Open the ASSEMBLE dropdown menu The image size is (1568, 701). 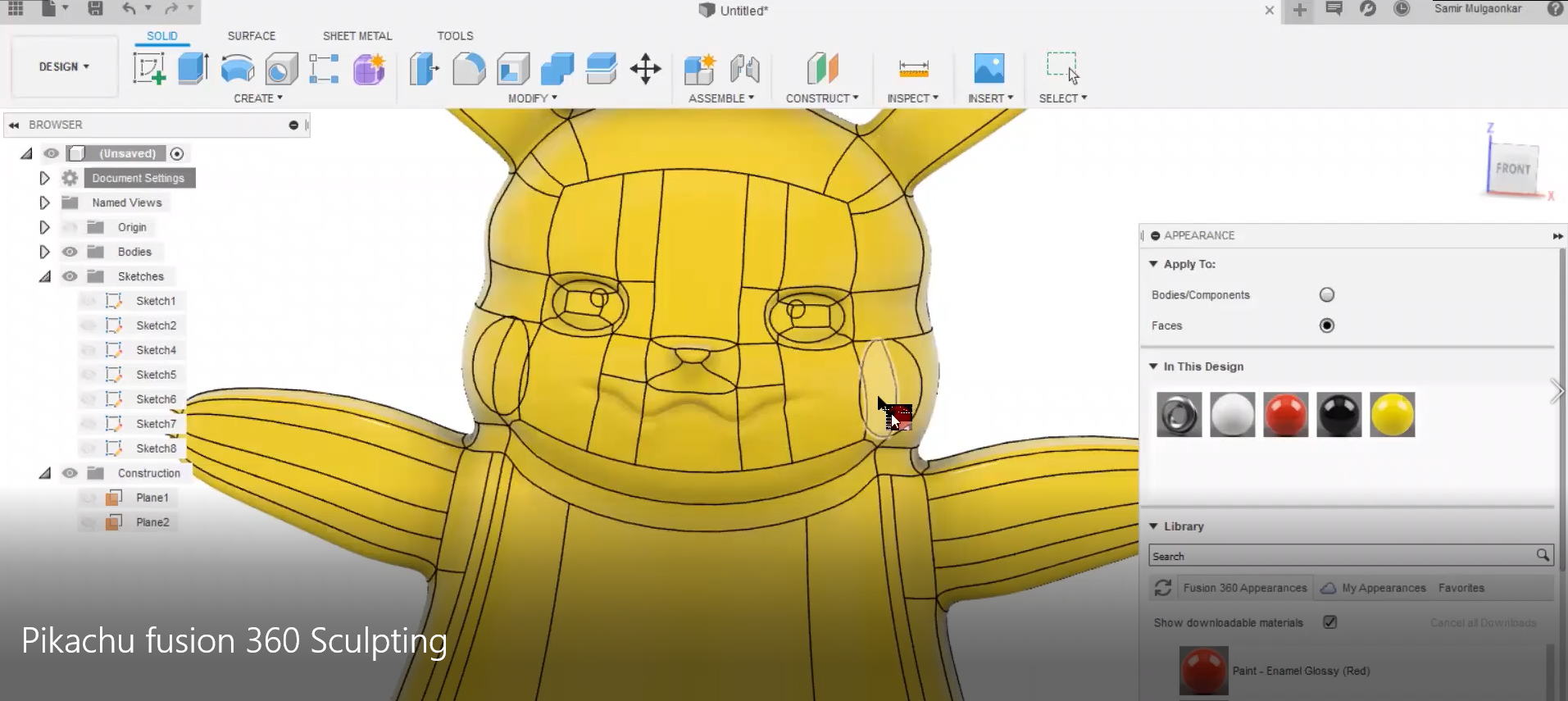721,98
